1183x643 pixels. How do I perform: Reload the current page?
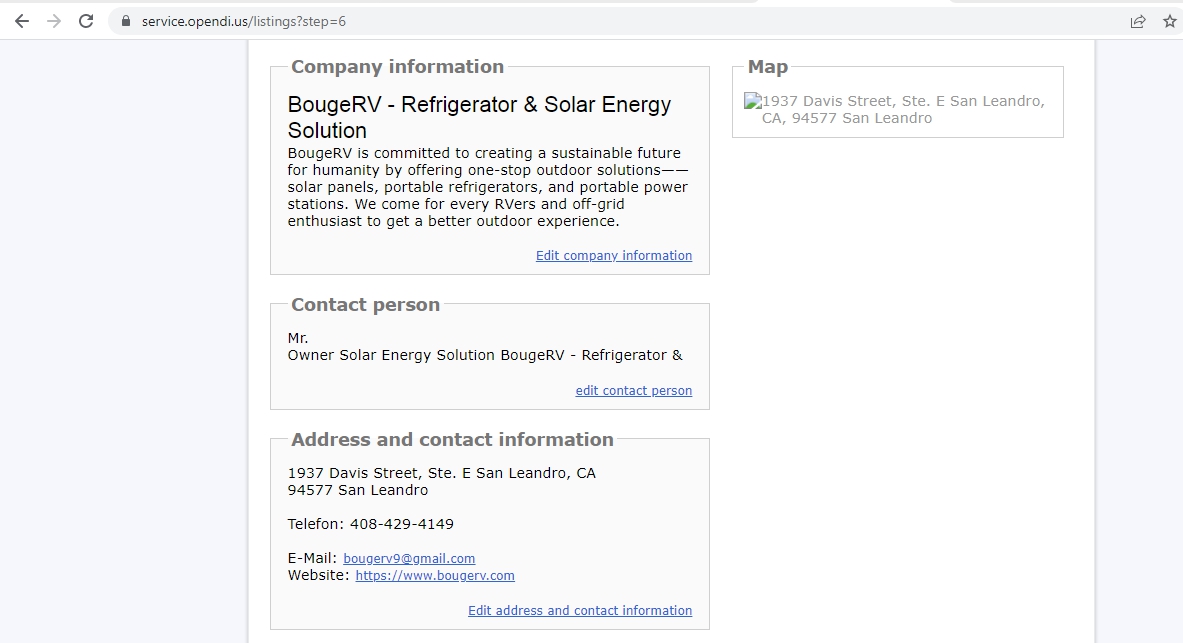pos(86,21)
